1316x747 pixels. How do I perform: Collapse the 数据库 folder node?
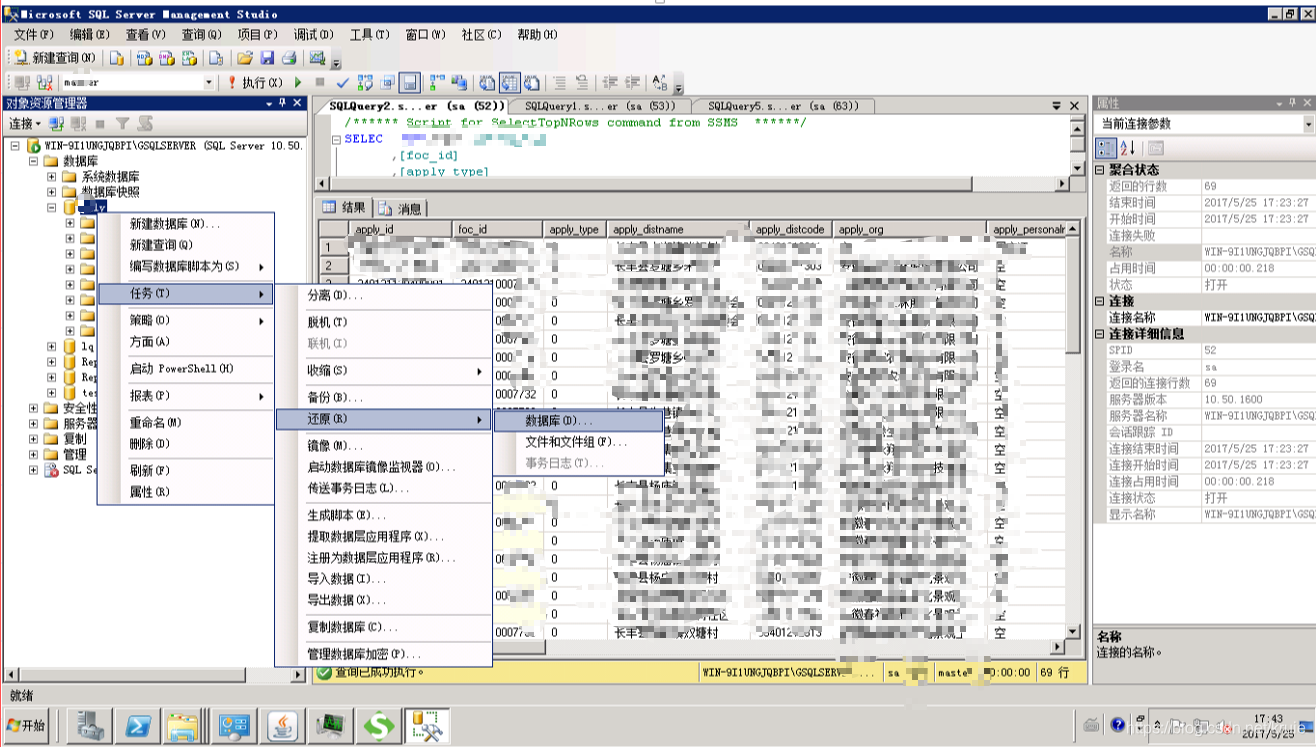[x=34, y=161]
